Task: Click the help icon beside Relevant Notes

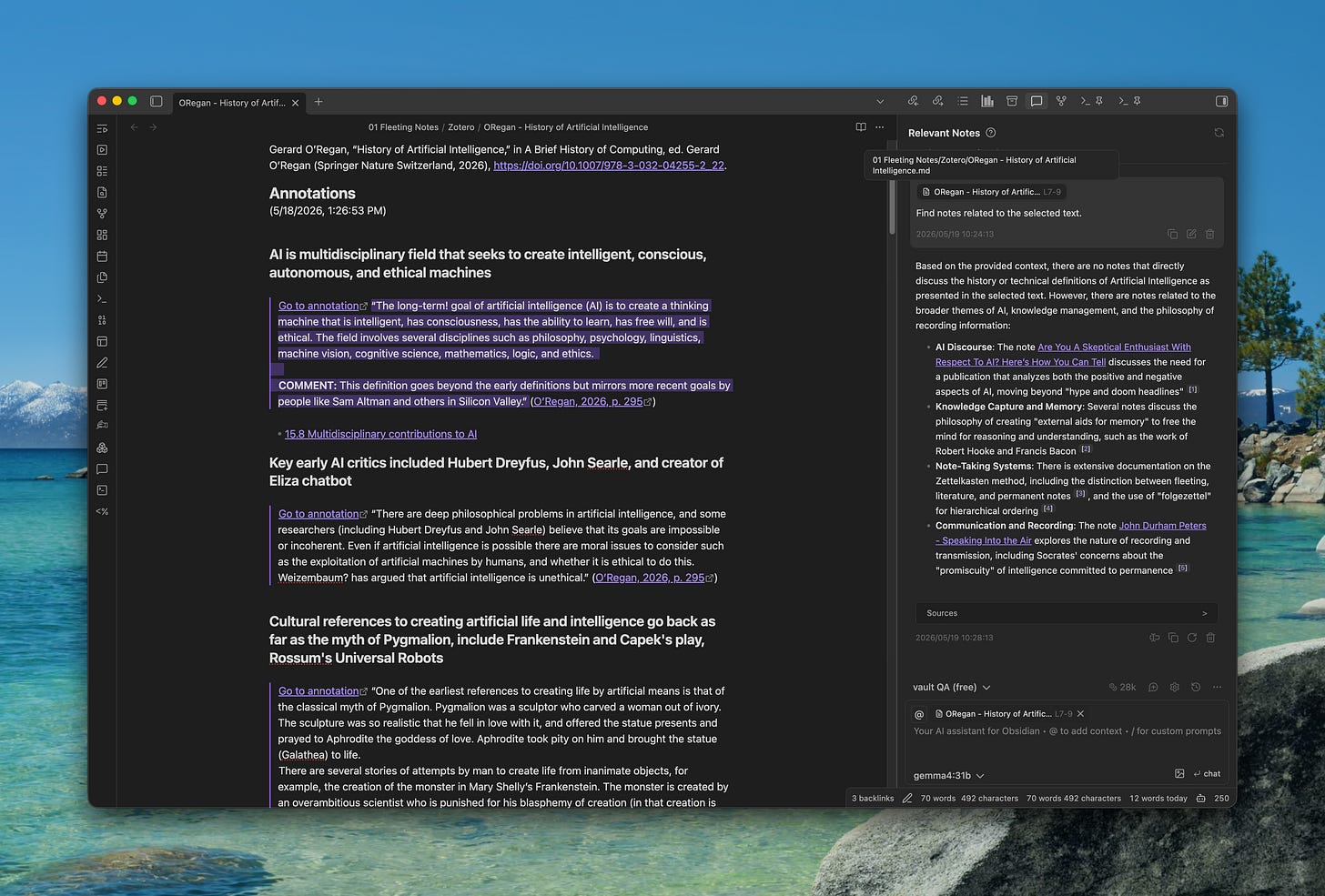Action: (991, 133)
